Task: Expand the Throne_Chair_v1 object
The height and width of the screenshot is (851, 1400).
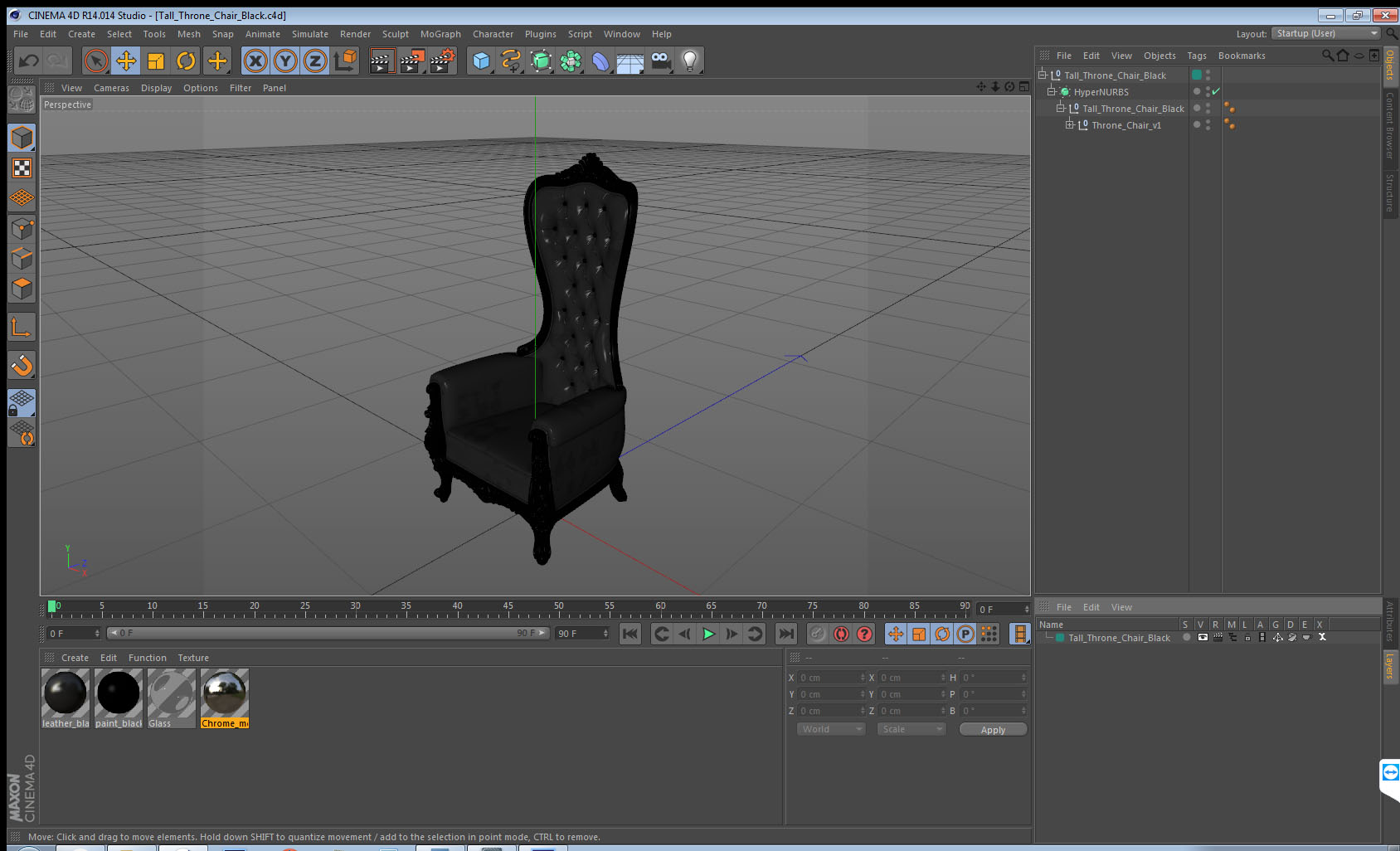Action: [x=1070, y=124]
